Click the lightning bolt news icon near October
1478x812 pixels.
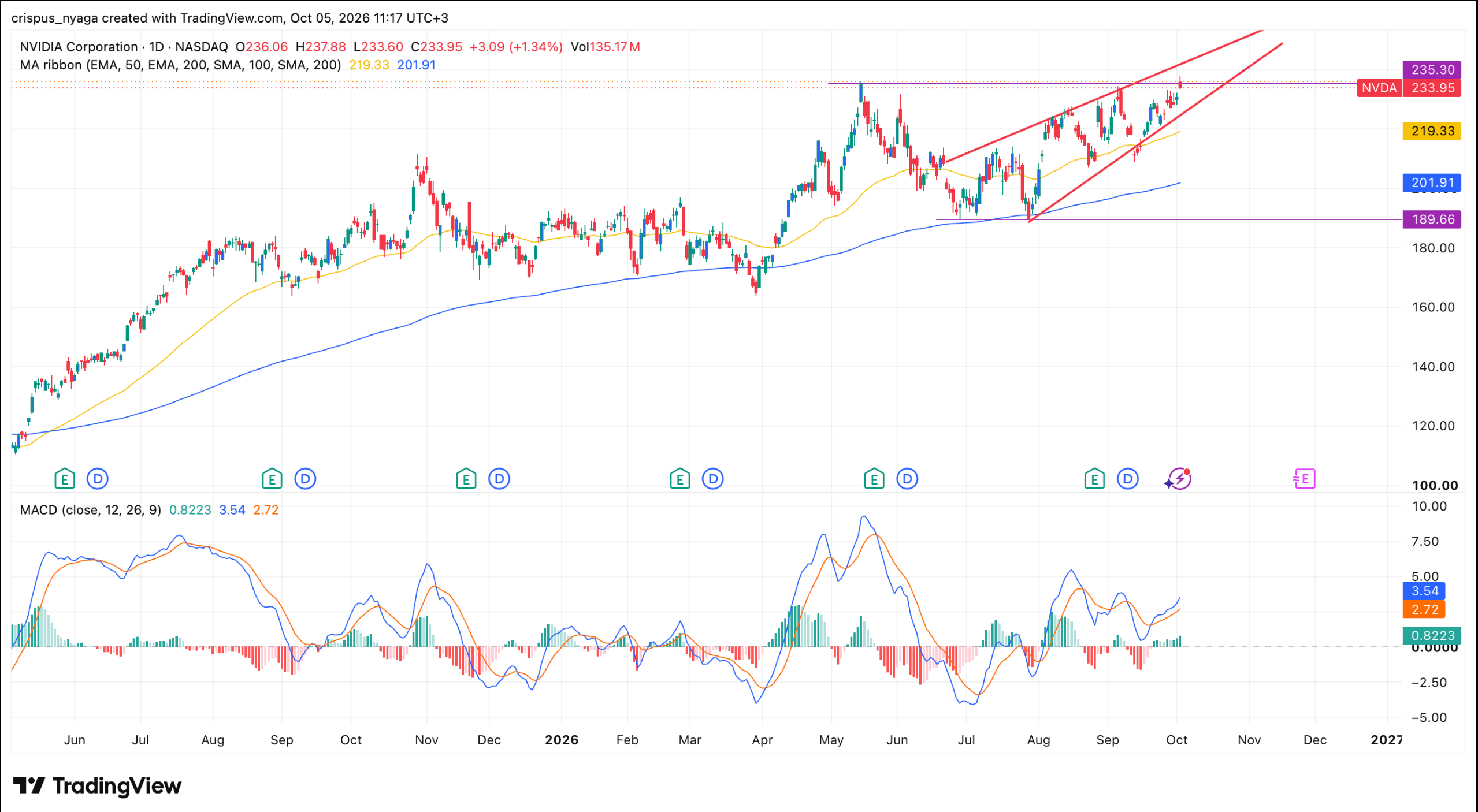coord(1178,479)
